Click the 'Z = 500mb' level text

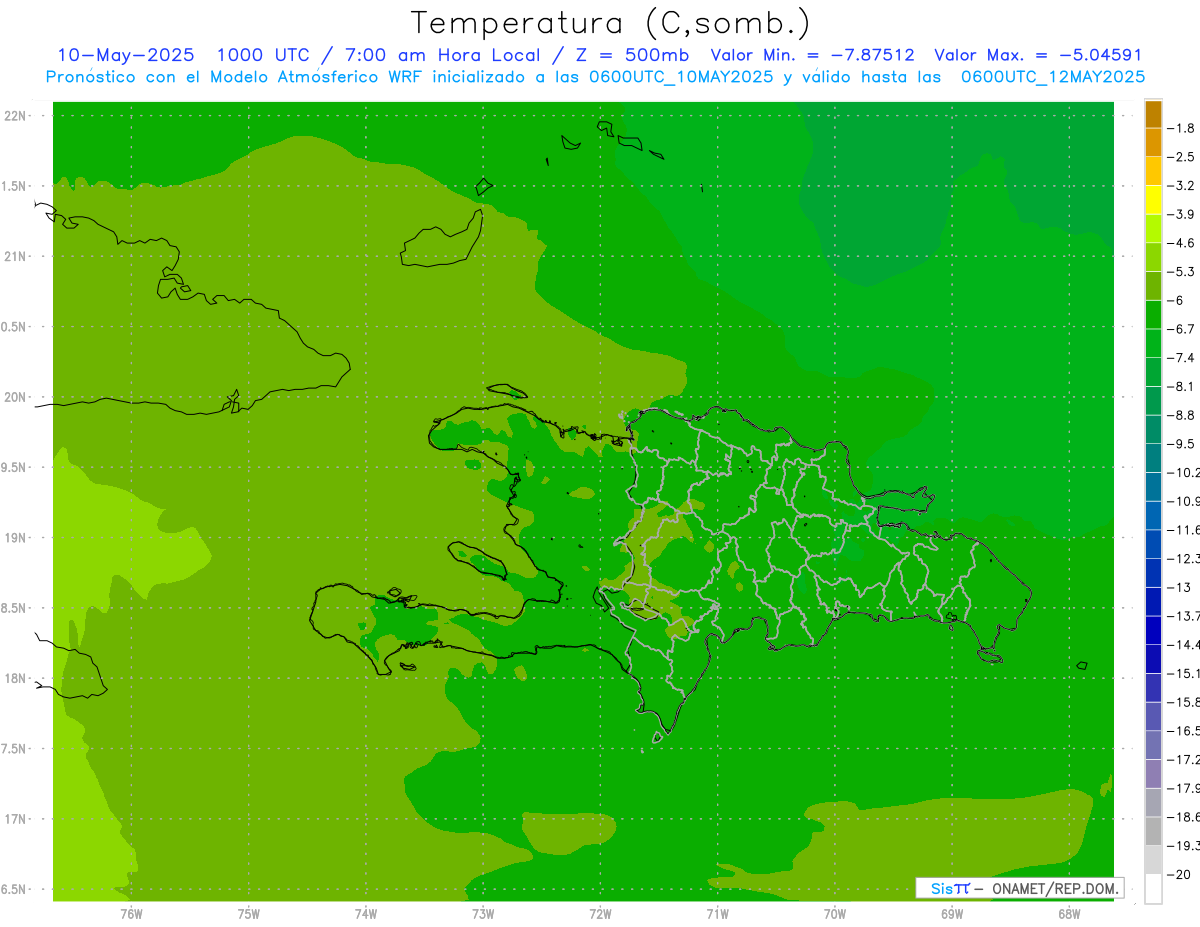pos(632,55)
